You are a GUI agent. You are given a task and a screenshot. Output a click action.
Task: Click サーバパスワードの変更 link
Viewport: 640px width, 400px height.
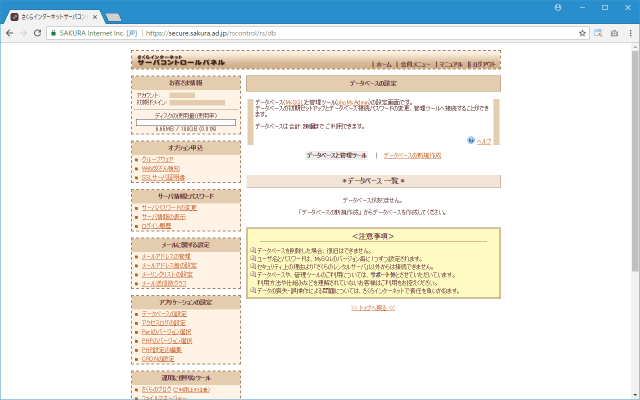[169, 208]
